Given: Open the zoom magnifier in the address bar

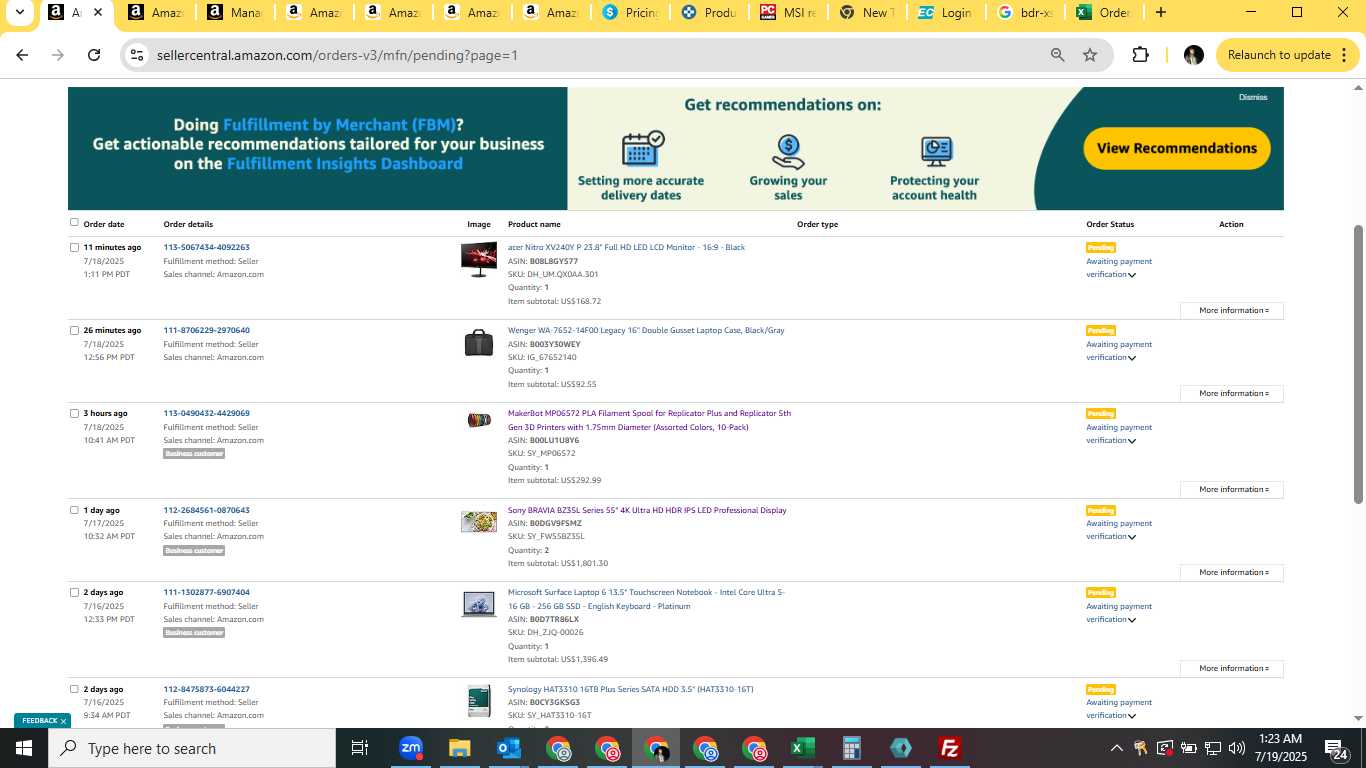Looking at the screenshot, I should (1057, 55).
